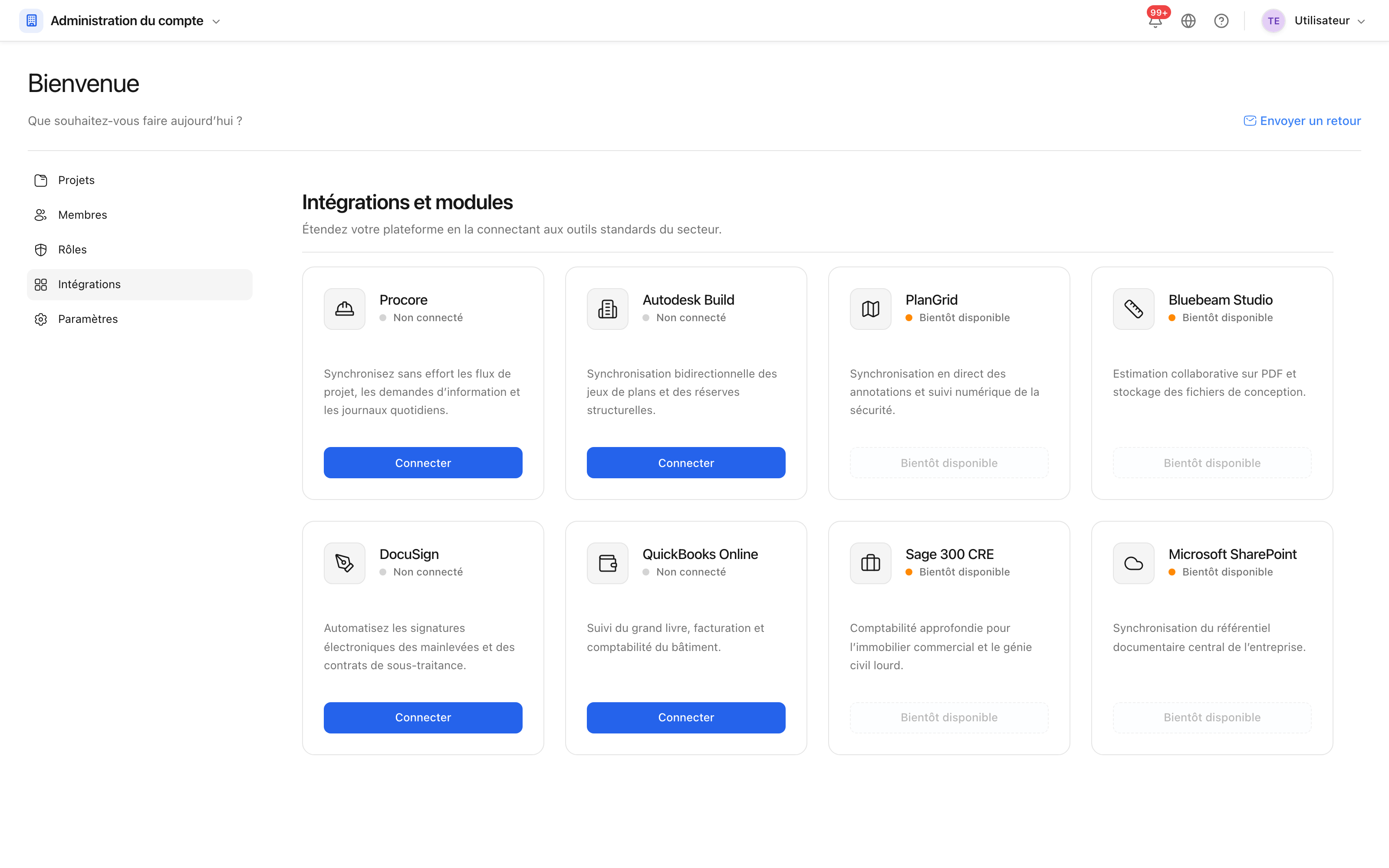Click the Bluebeam Studio ruler icon

[x=1134, y=309]
